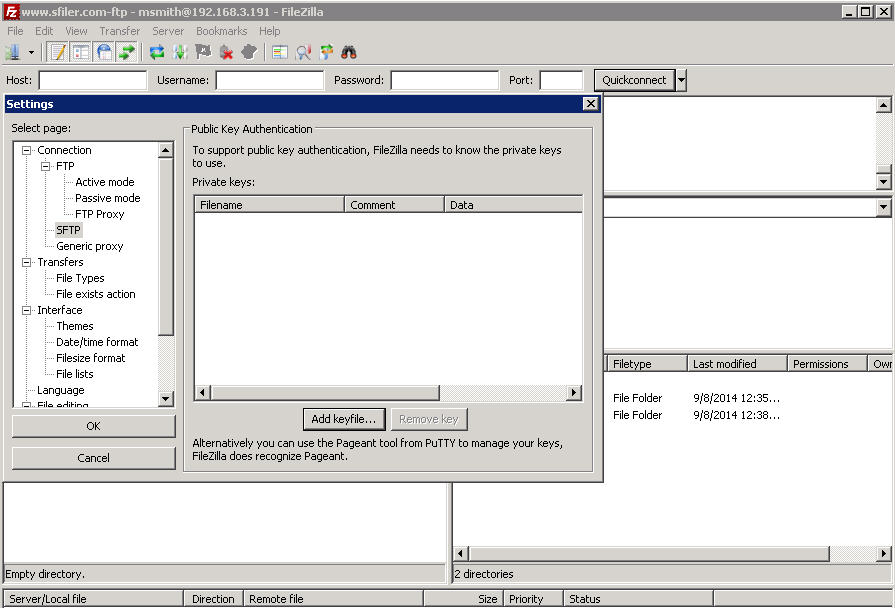Collapse the Interface tree node
Viewport: 895px width, 608px height.
[26, 310]
